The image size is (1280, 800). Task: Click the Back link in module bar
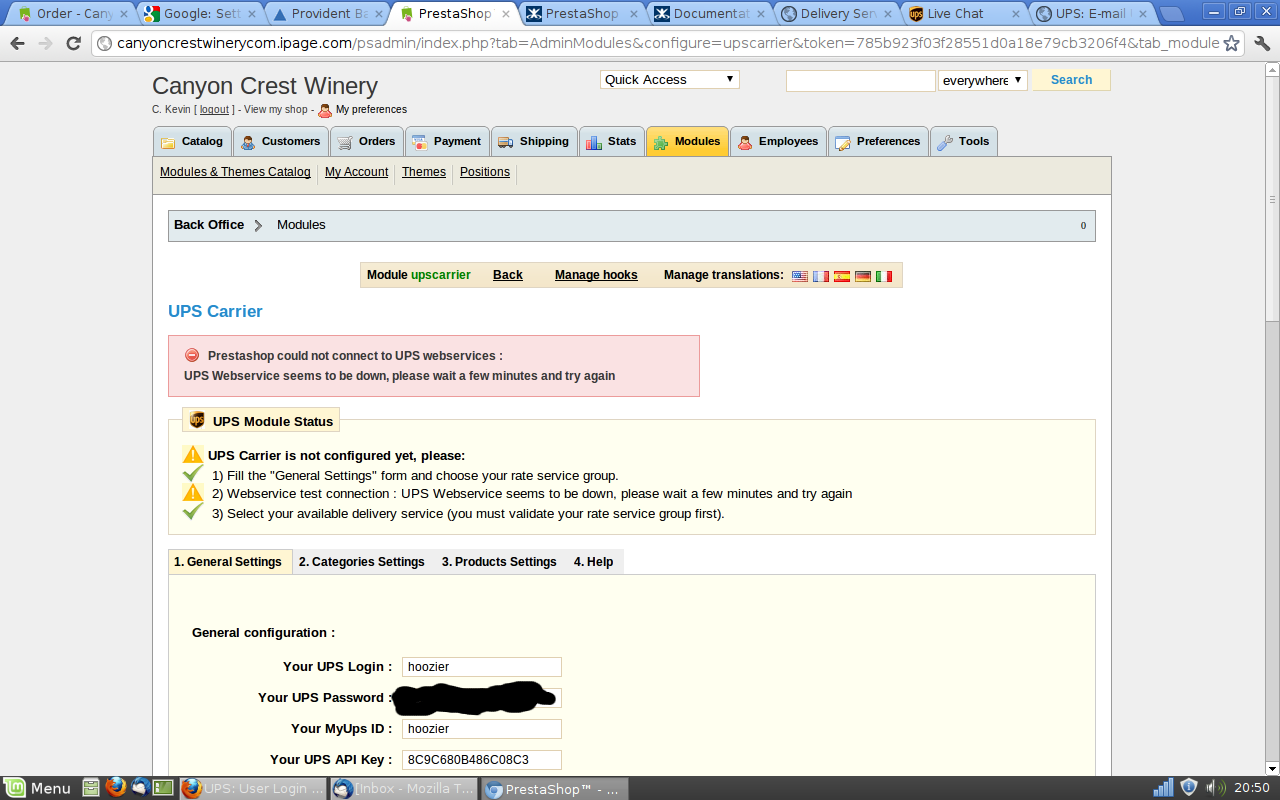[x=508, y=275]
